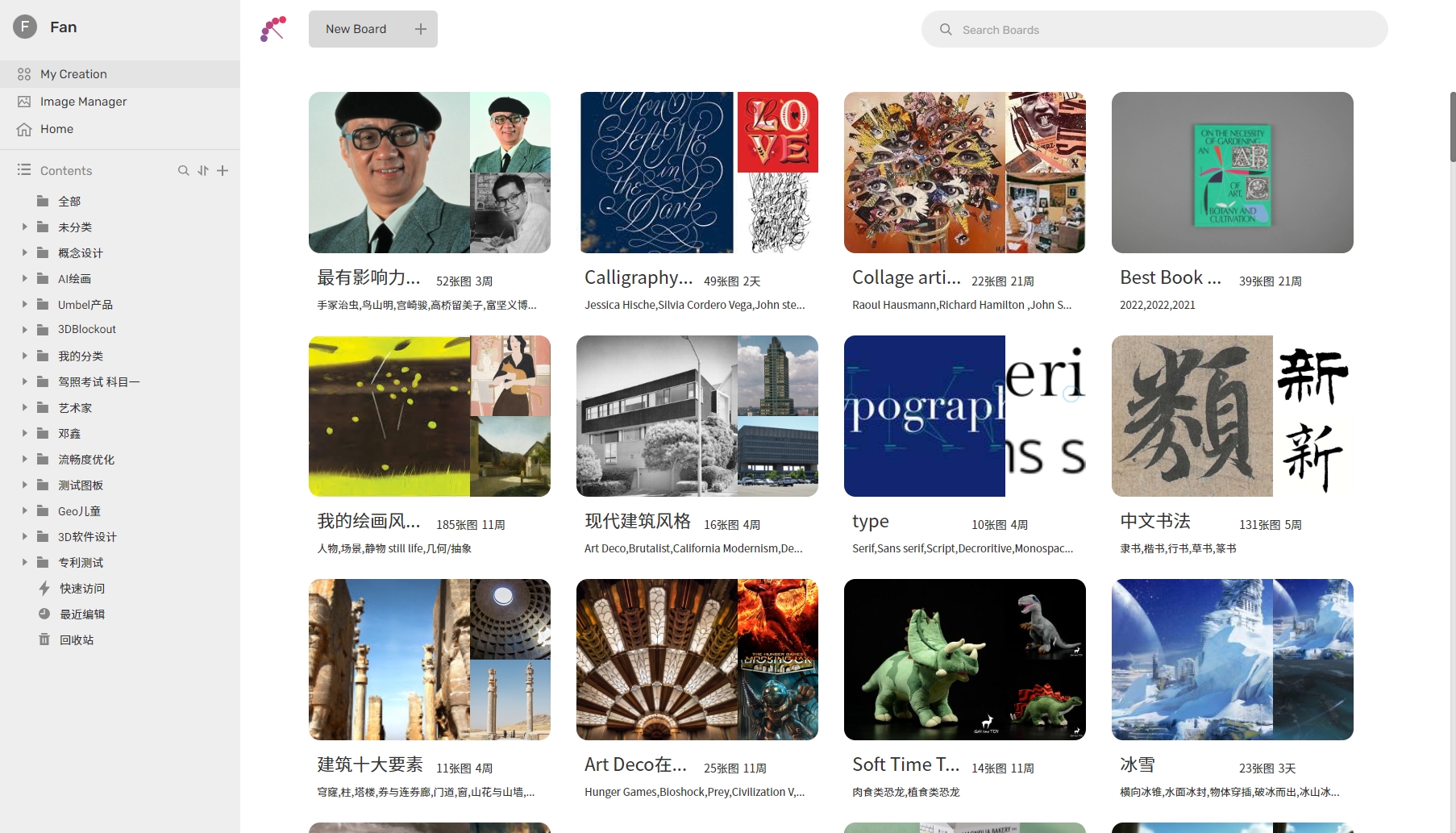Expand the 概念设计 folder
Viewport: 1456px width, 833px height.
25,253
